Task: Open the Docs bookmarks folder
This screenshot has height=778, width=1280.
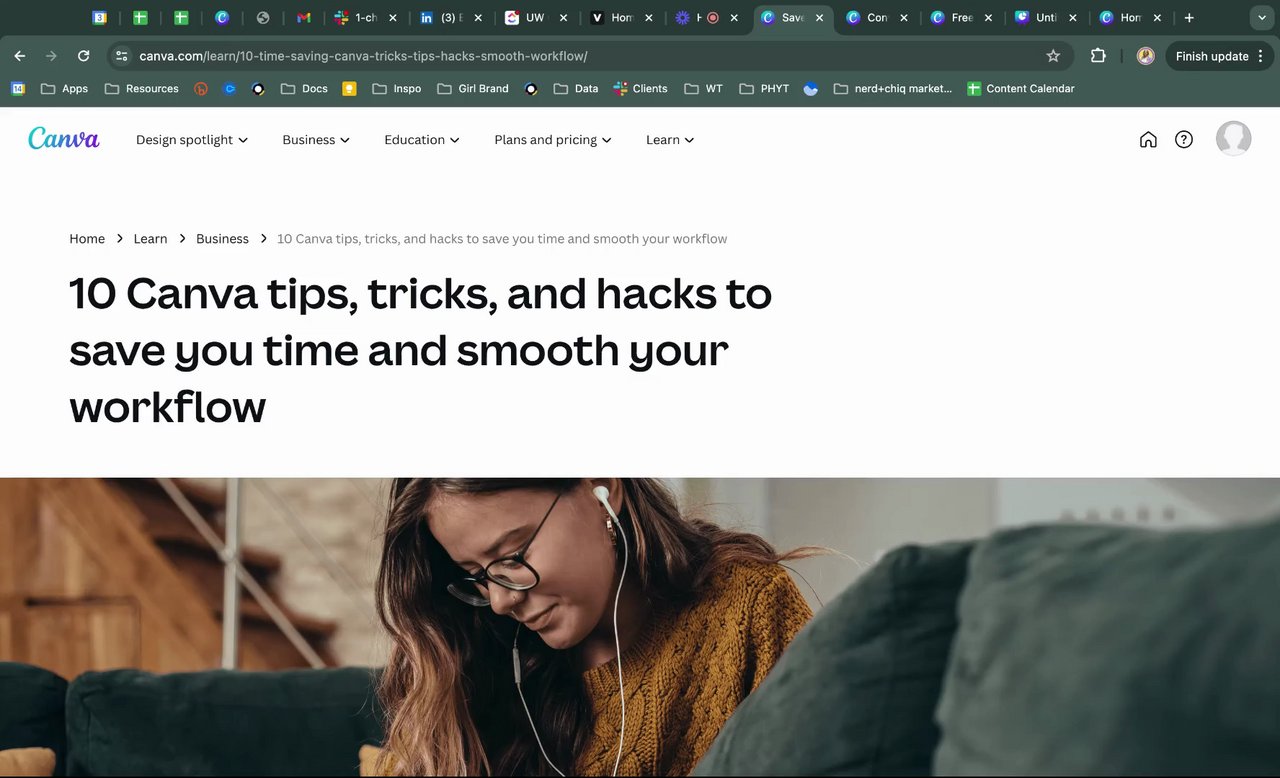Action: pyautogui.click(x=304, y=88)
